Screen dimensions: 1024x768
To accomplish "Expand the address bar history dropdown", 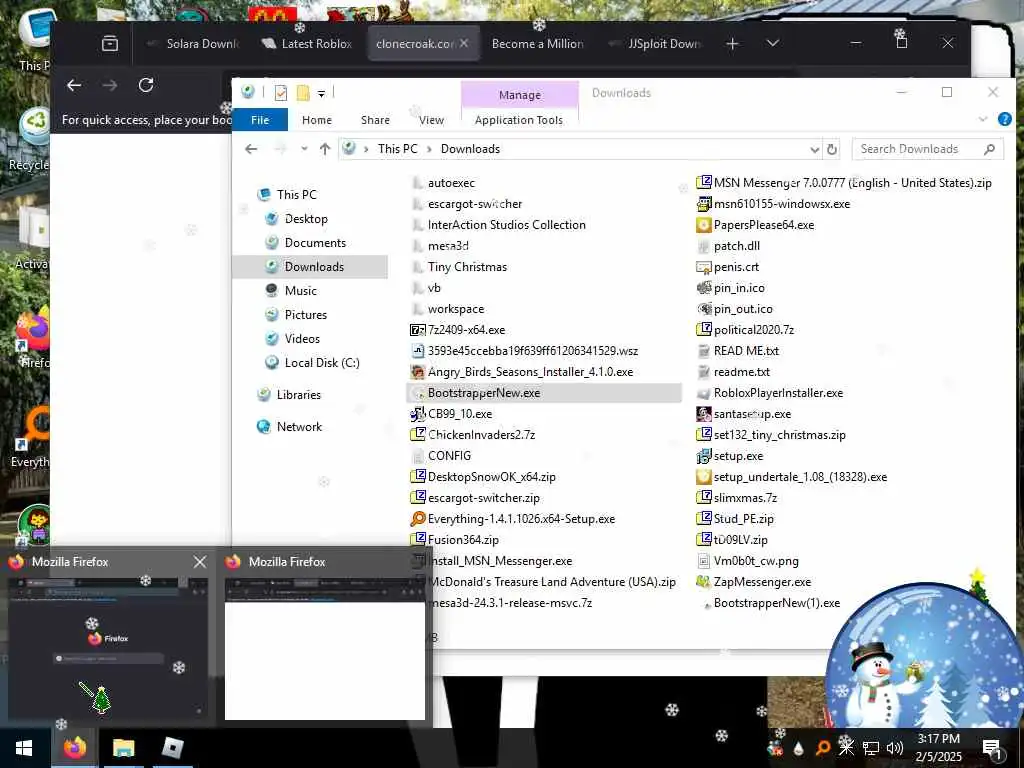I will (814, 150).
